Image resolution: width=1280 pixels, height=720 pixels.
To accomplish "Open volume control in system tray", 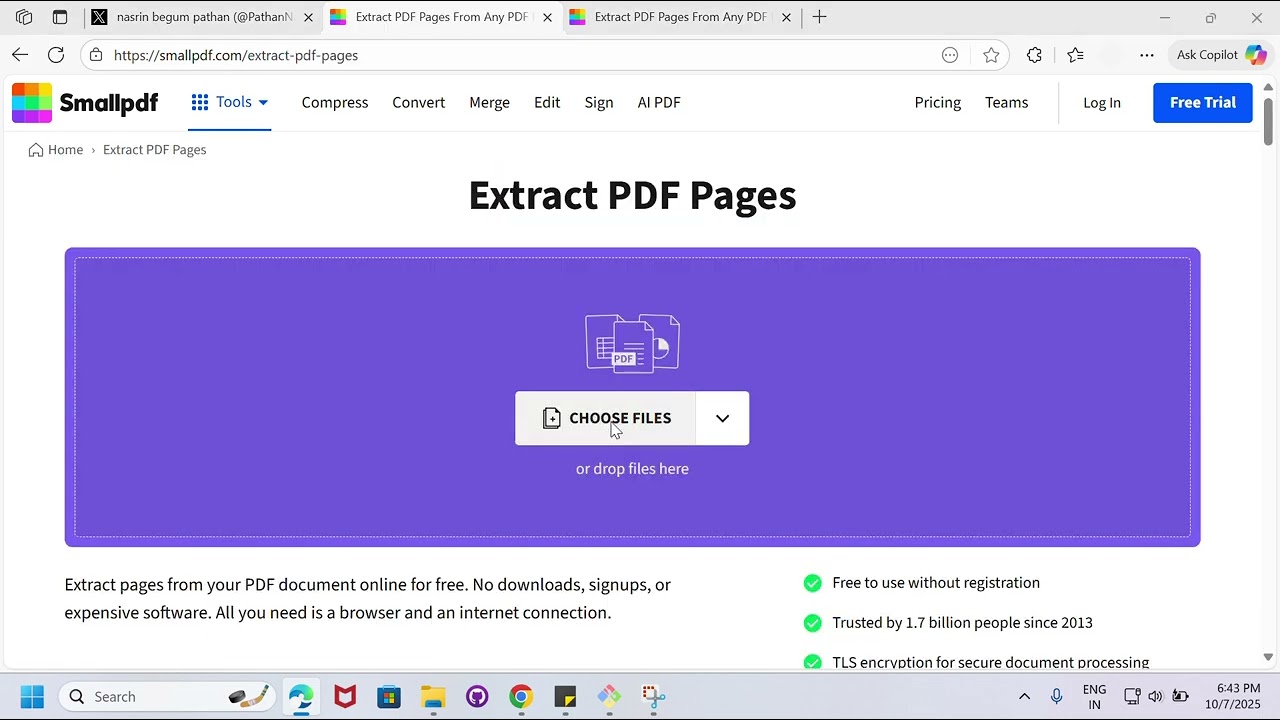I will (x=1156, y=696).
